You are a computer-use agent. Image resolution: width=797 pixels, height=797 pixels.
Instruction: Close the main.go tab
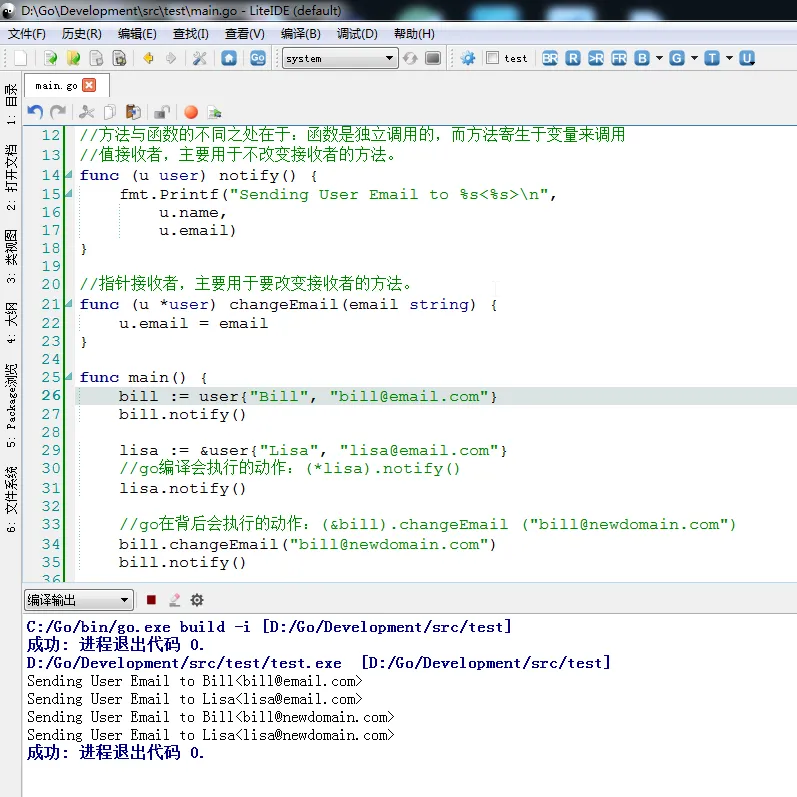(89, 86)
